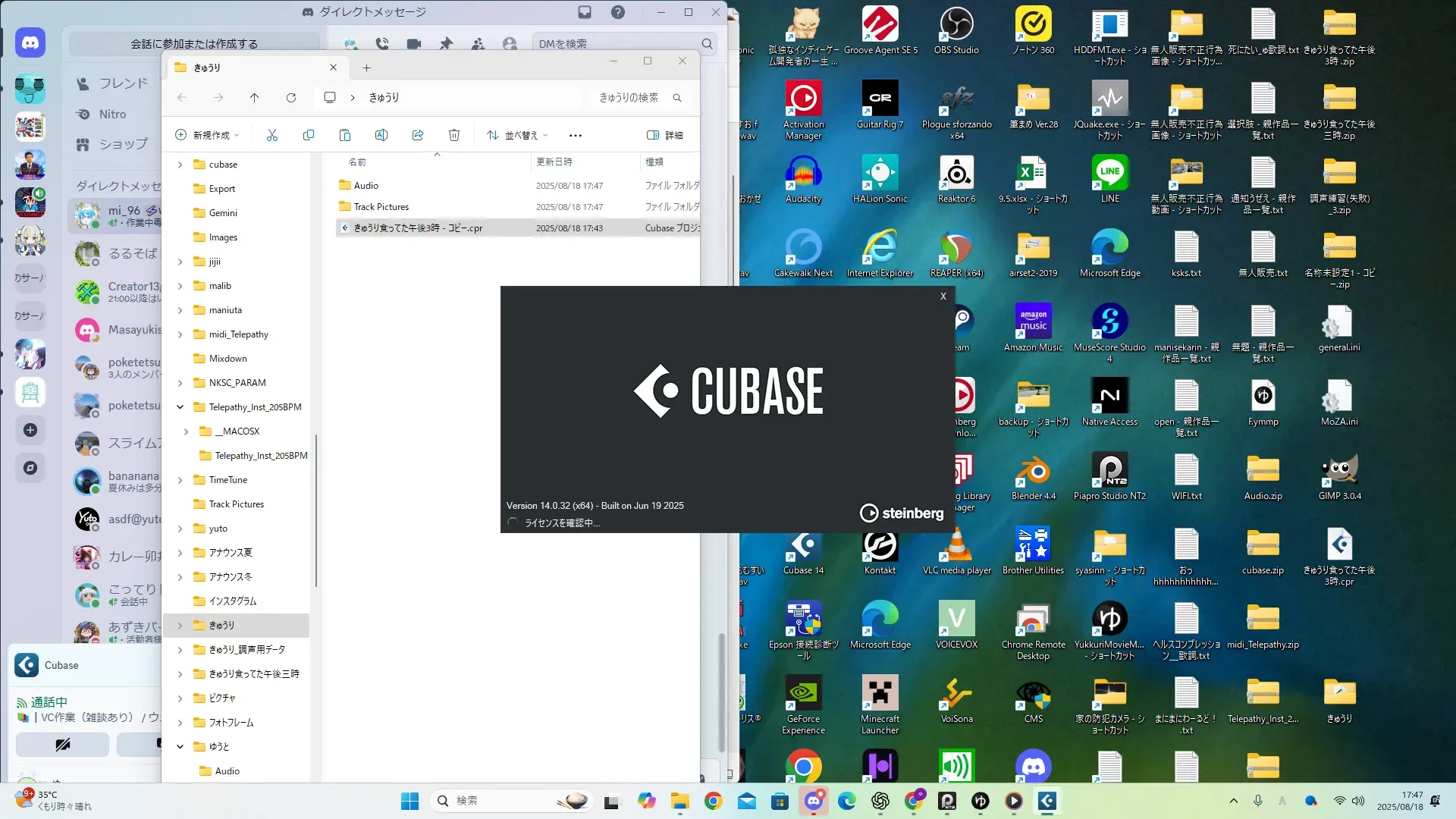
Task: Select きゅうり食ってた午後3時 - コピー.cpr file
Action: pyautogui.click(x=418, y=228)
